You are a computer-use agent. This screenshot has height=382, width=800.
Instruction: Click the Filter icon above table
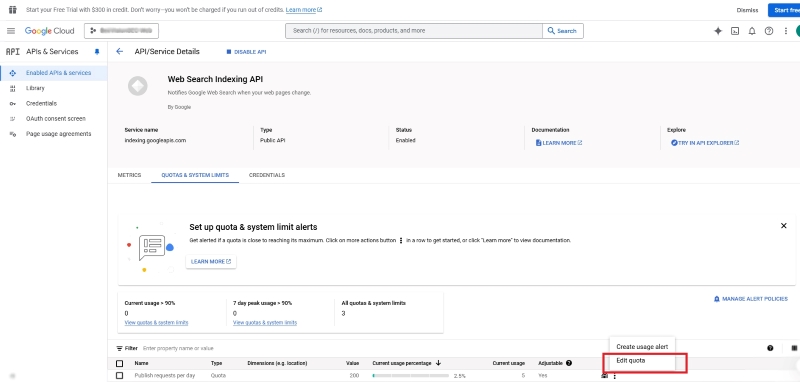point(119,348)
